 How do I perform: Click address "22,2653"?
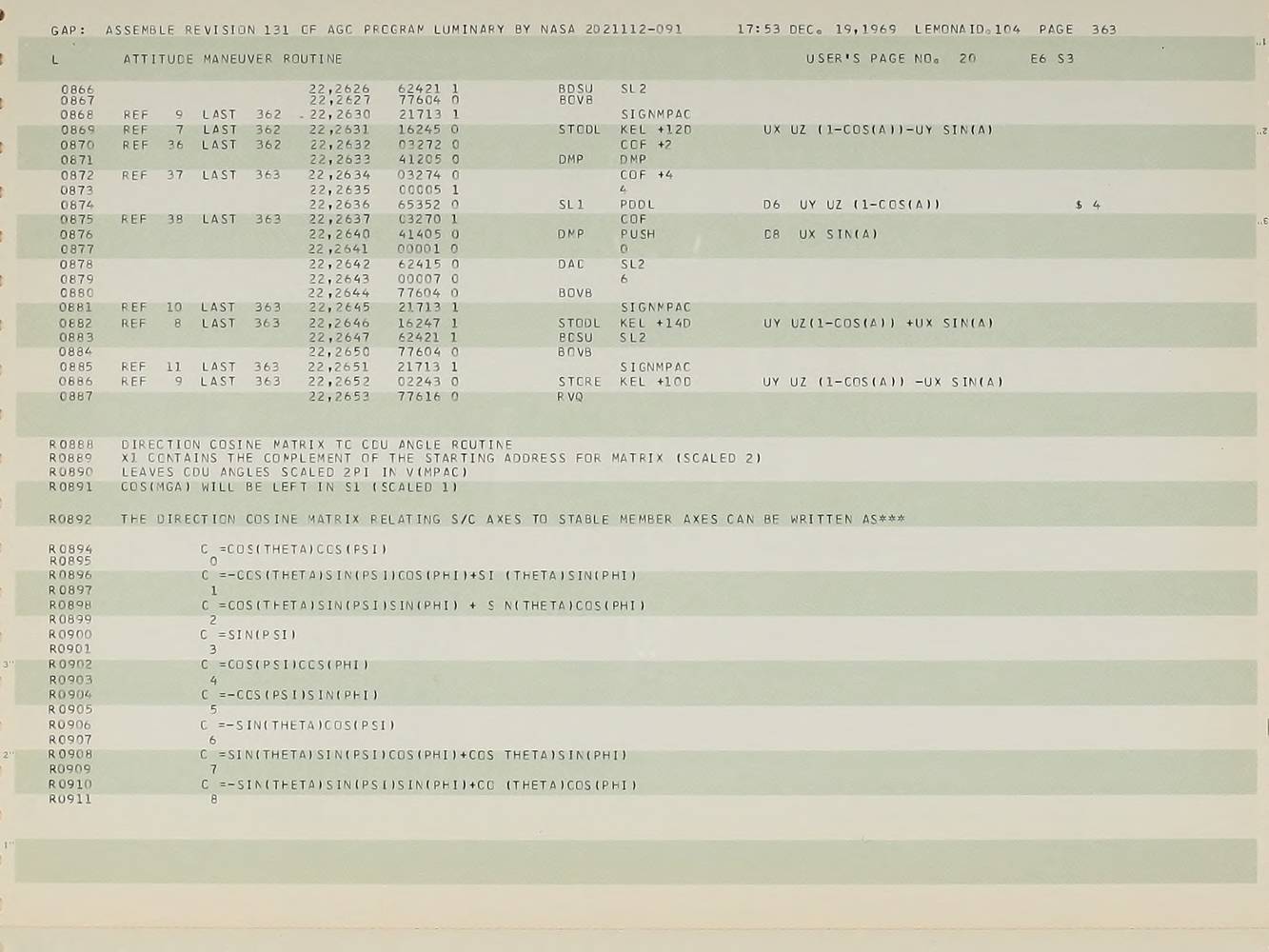click(x=339, y=397)
